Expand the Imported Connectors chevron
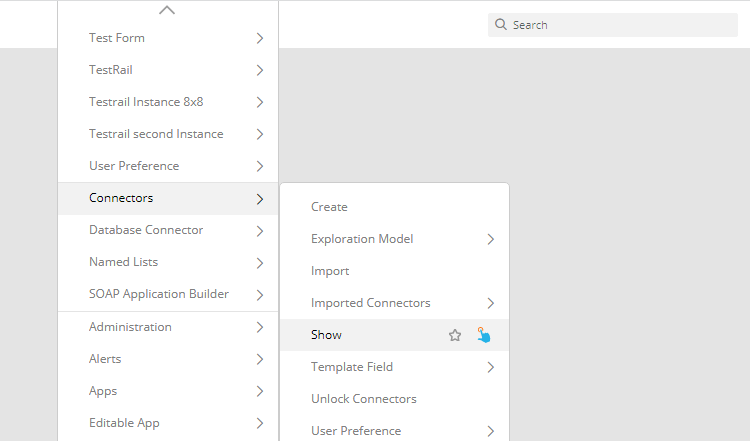Screen dimensions: 750x441 (x=491, y=303)
